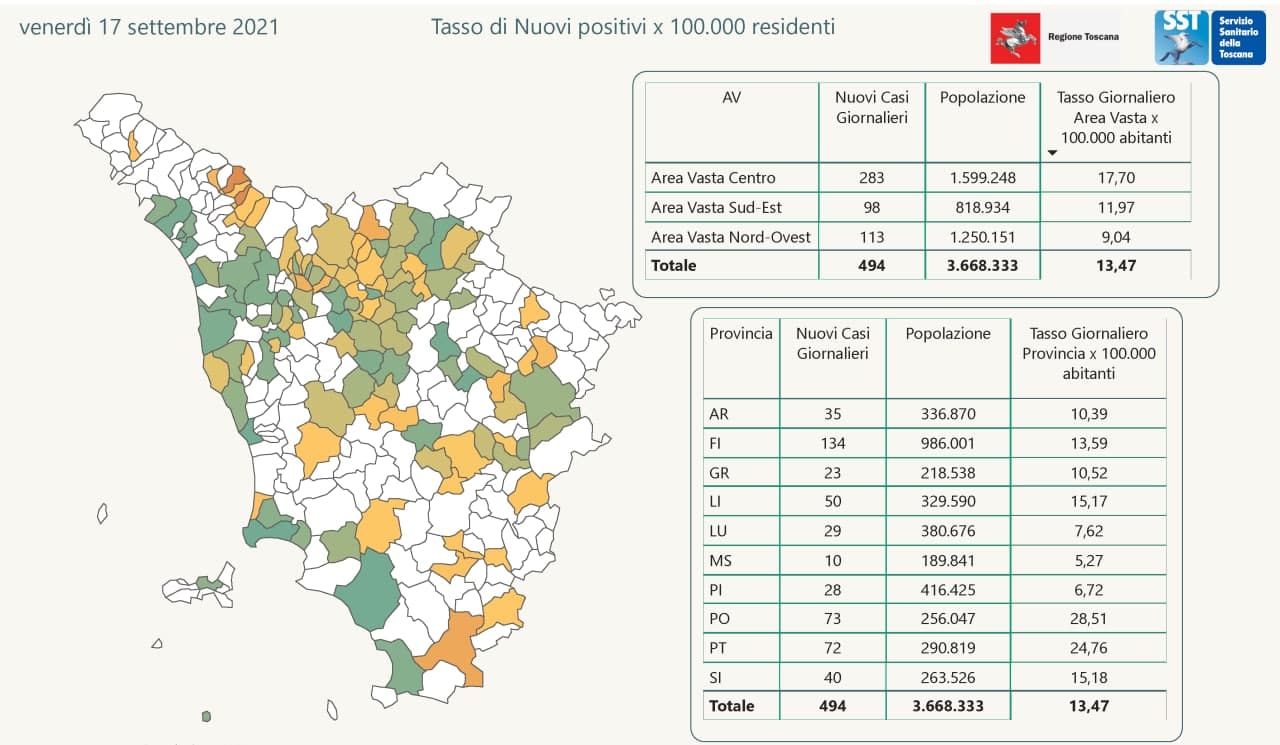Click Tasso Giornaliero Provincia column header
Image resolution: width=1280 pixels, height=745 pixels.
point(1088,353)
